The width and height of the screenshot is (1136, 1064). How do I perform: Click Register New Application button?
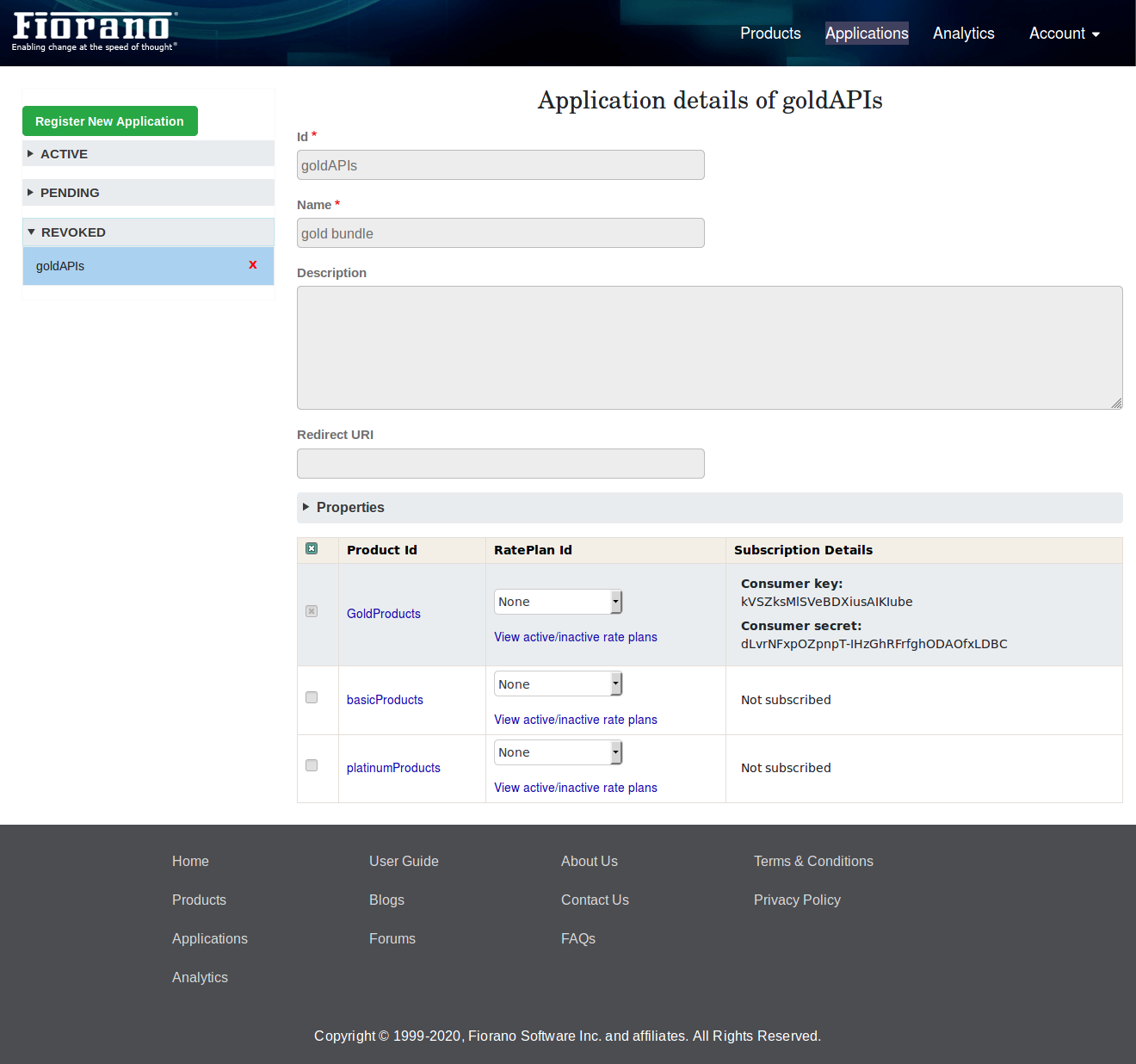coord(110,121)
